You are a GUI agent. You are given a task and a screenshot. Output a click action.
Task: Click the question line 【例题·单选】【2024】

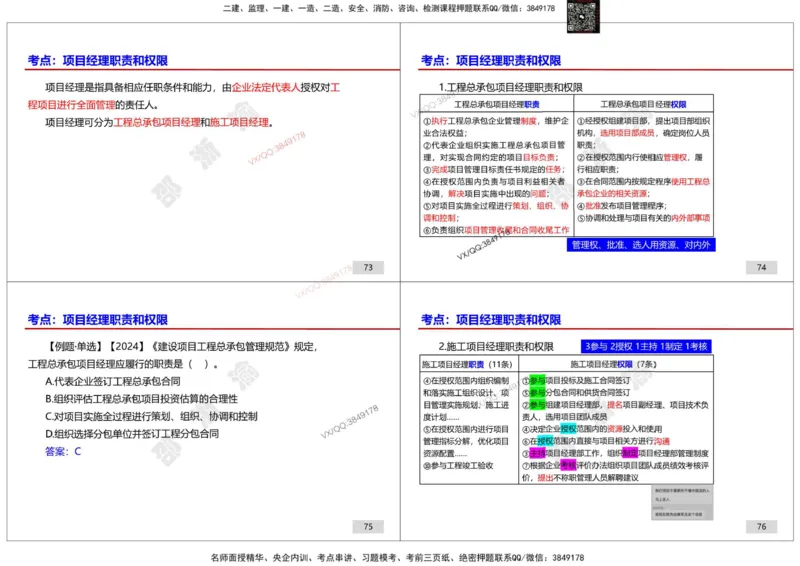coord(182,347)
